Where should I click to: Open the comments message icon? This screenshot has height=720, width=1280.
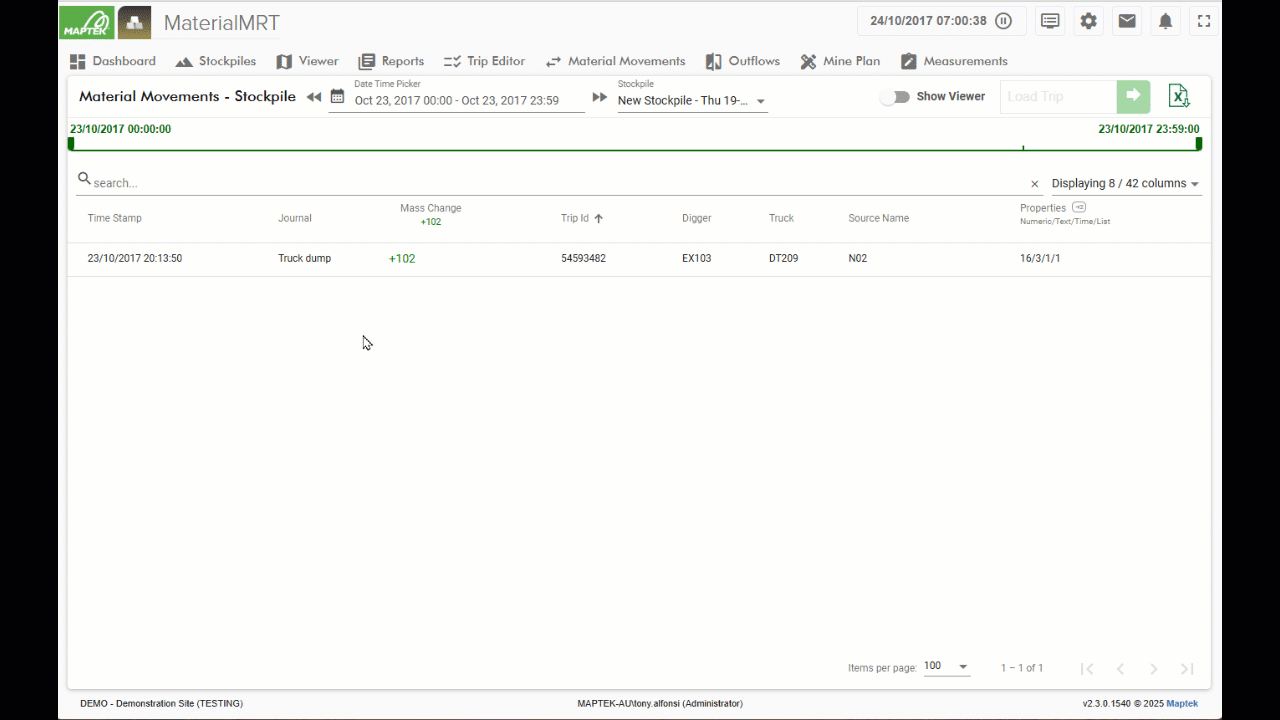(x=1050, y=21)
